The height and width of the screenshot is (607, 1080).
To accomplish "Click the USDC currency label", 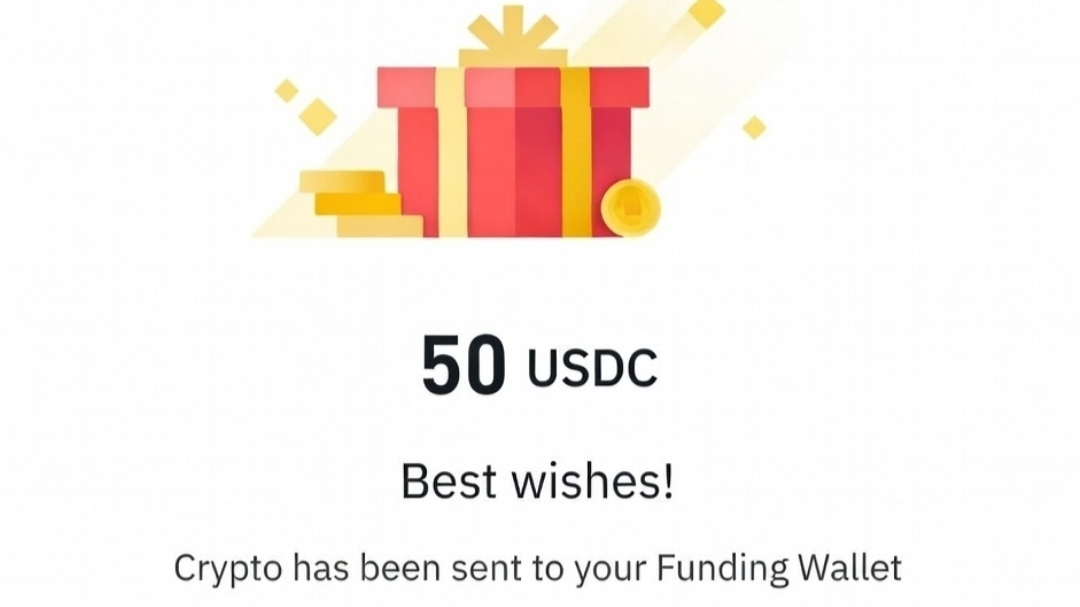I will 592,369.
